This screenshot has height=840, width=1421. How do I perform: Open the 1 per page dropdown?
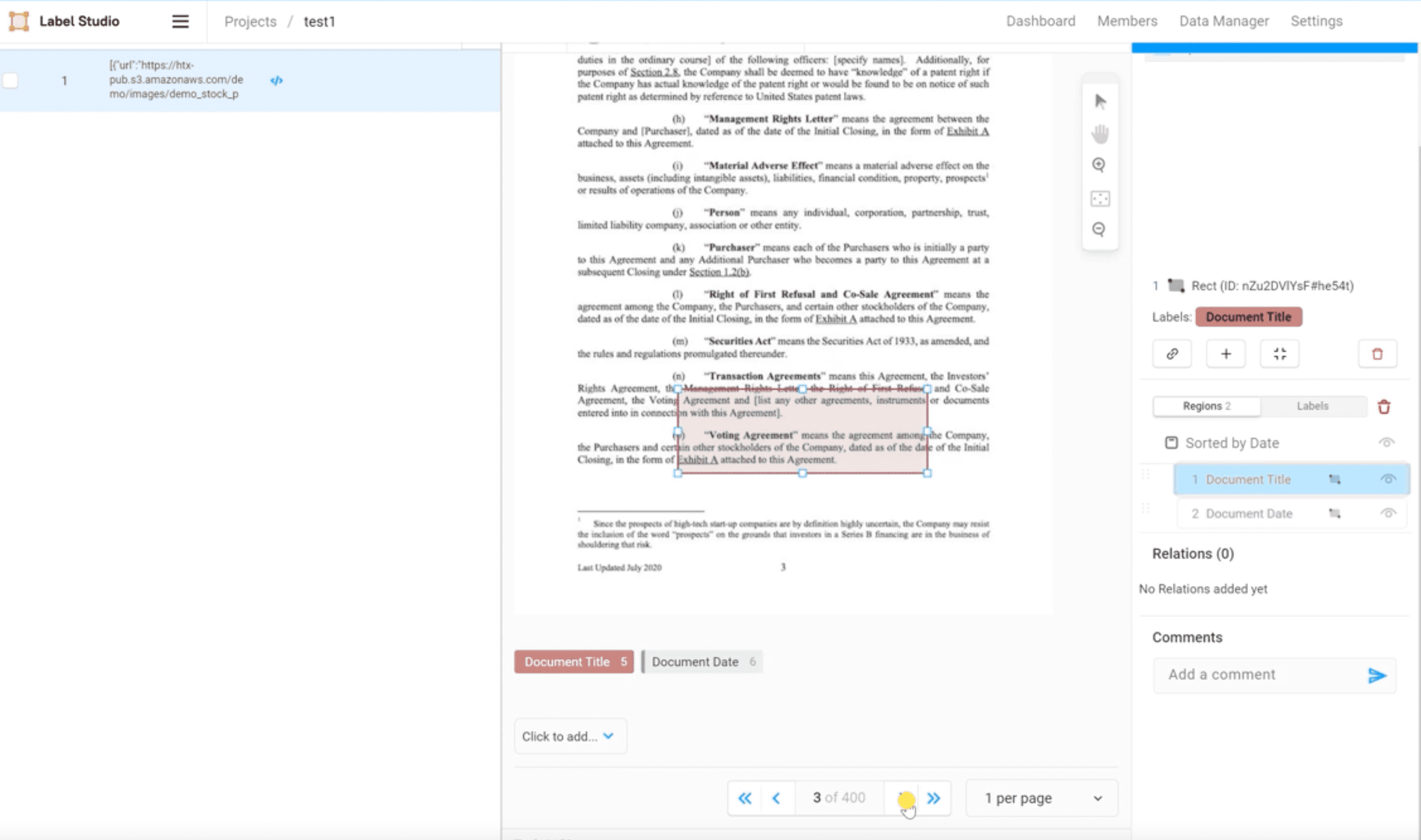tap(1041, 797)
